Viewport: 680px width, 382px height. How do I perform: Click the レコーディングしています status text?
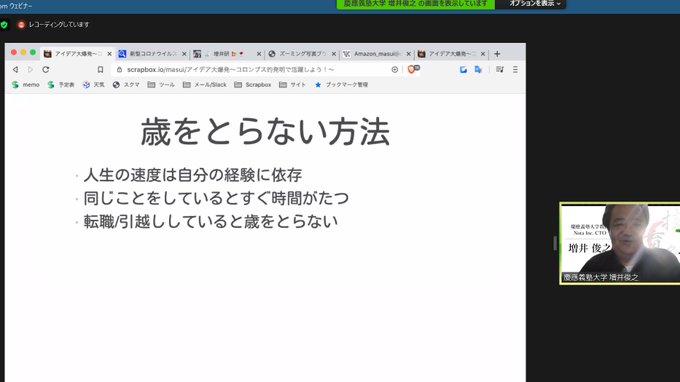59,25
